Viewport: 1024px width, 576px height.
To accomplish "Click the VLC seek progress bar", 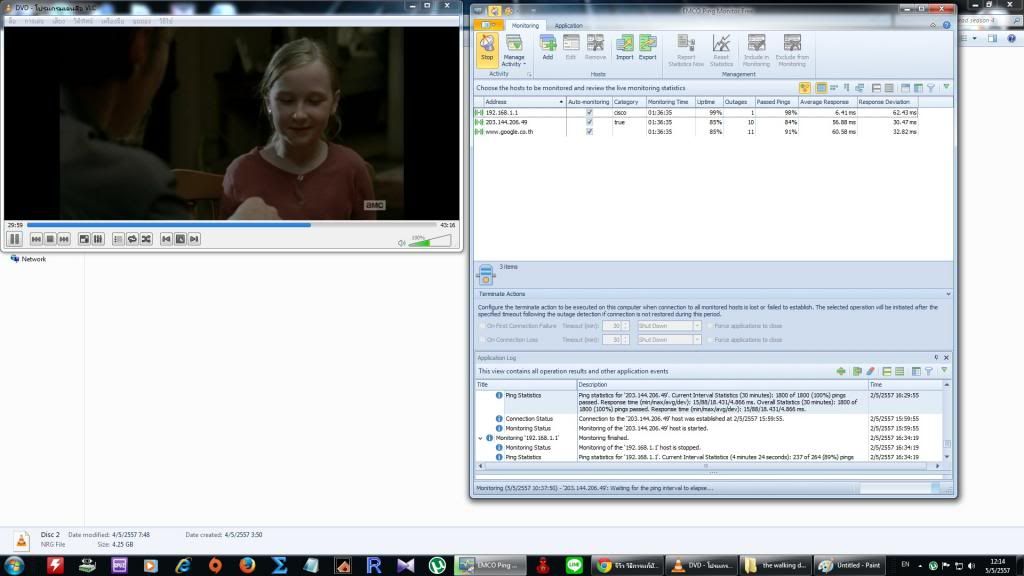I will point(232,225).
